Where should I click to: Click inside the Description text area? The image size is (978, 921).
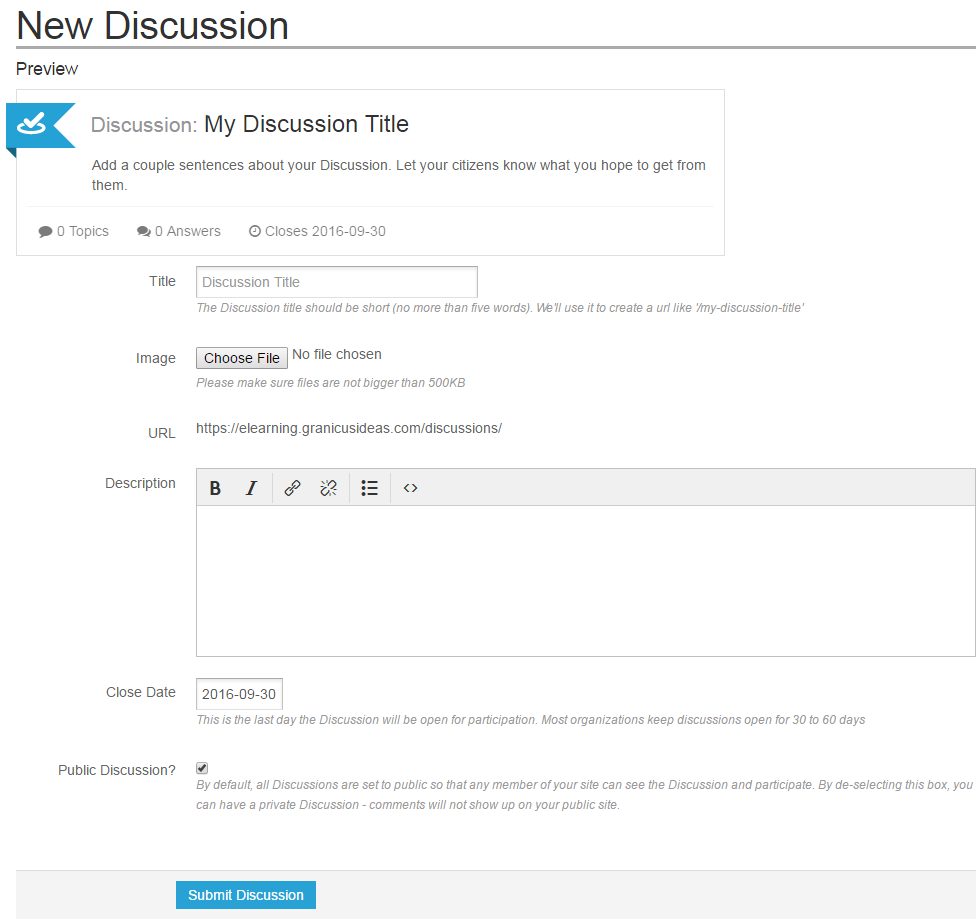(585, 581)
